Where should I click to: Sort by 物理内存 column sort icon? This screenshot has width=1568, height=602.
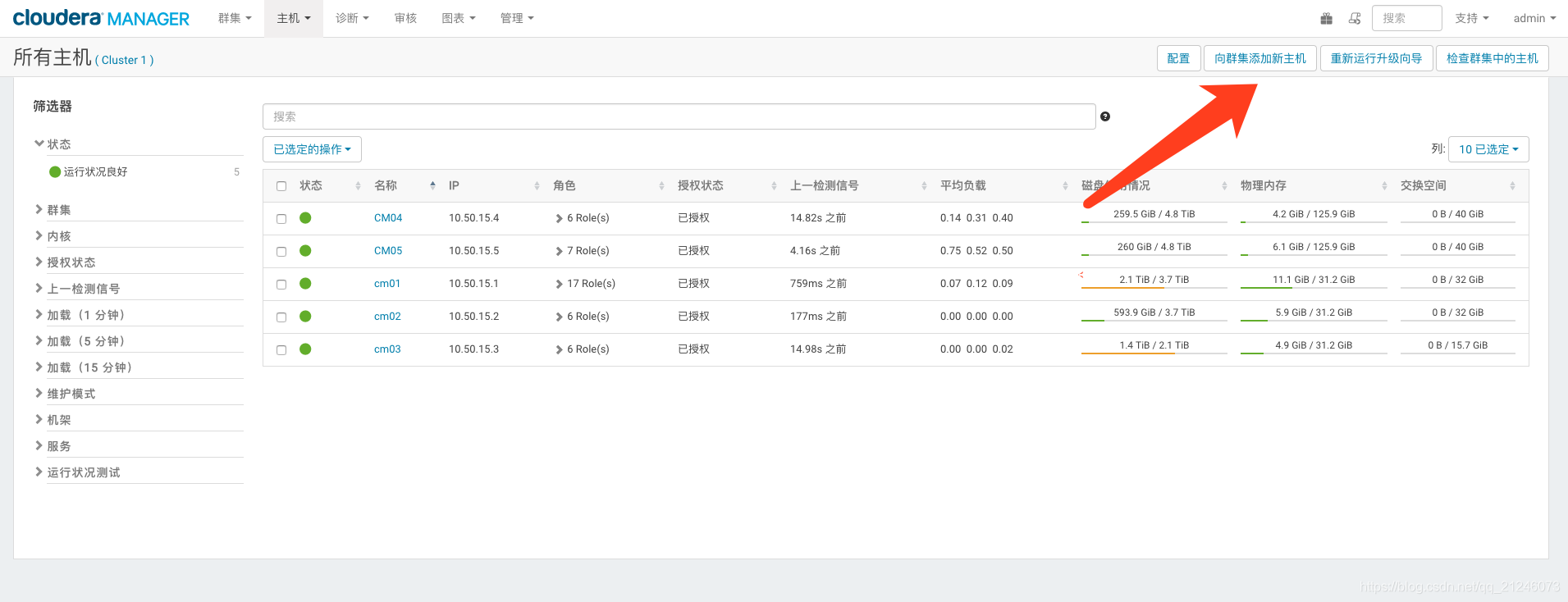pyautogui.click(x=1384, y=186)
